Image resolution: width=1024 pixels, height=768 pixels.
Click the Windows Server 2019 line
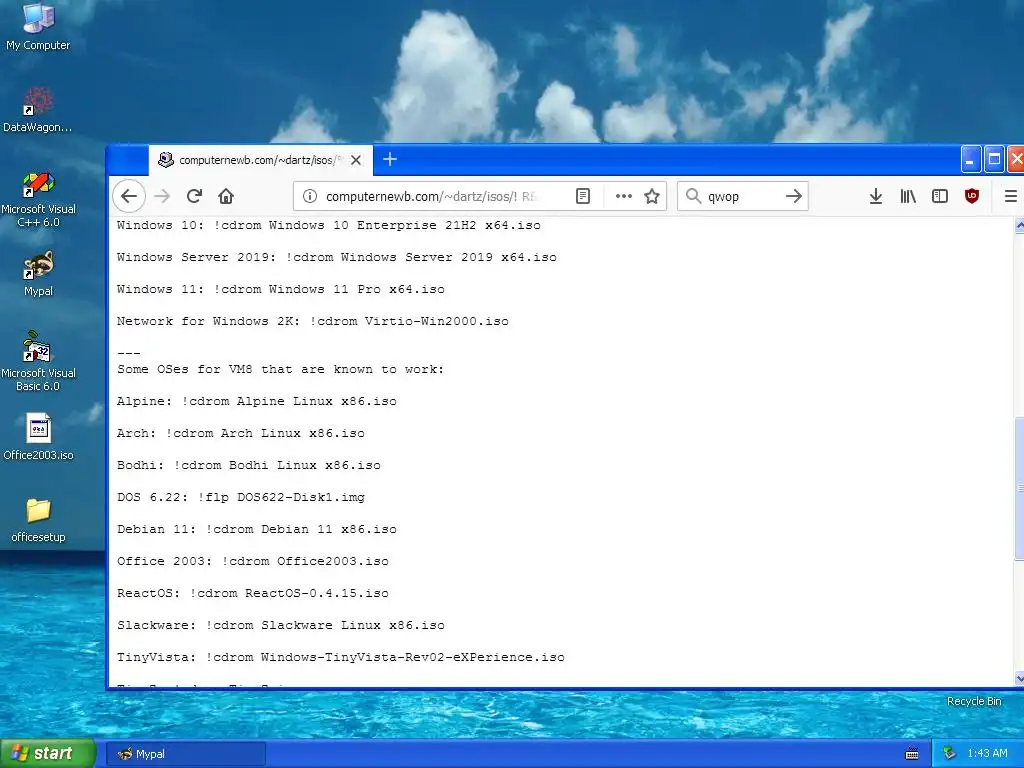(x=336, y=257)
